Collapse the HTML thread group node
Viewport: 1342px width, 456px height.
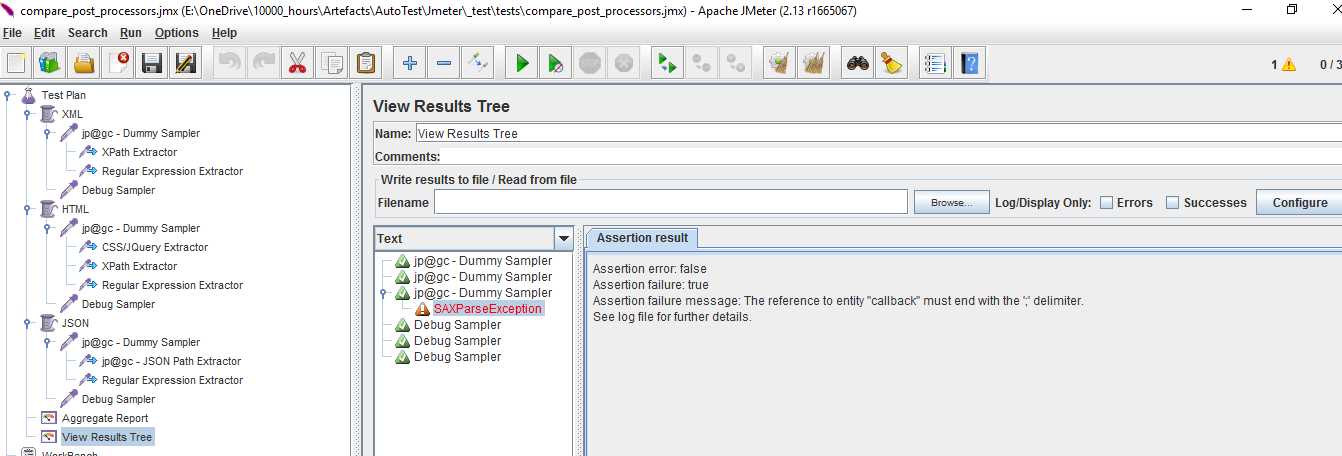pyautogui.click(x=28, y=209)
